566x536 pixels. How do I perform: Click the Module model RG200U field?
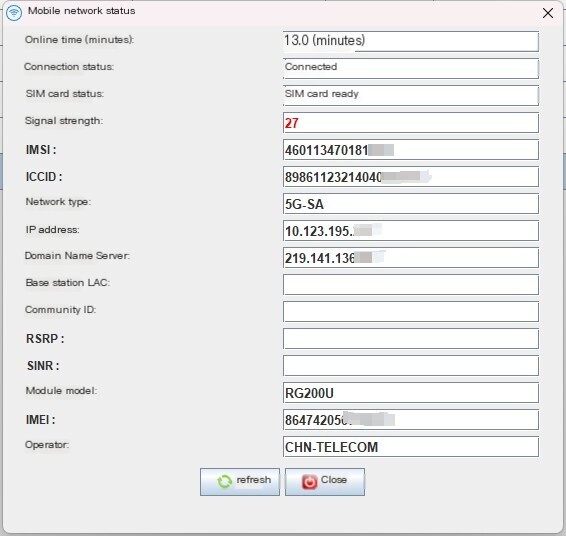click(x=411, y=393)
